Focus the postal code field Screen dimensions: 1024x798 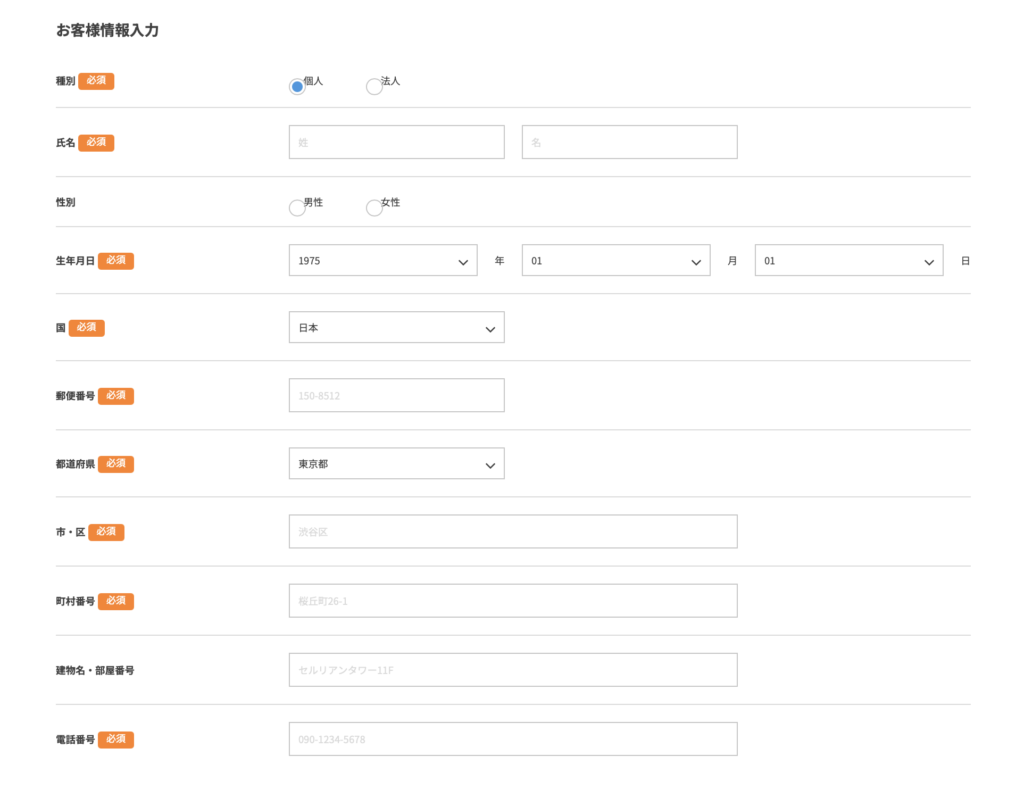click(396, 396)
